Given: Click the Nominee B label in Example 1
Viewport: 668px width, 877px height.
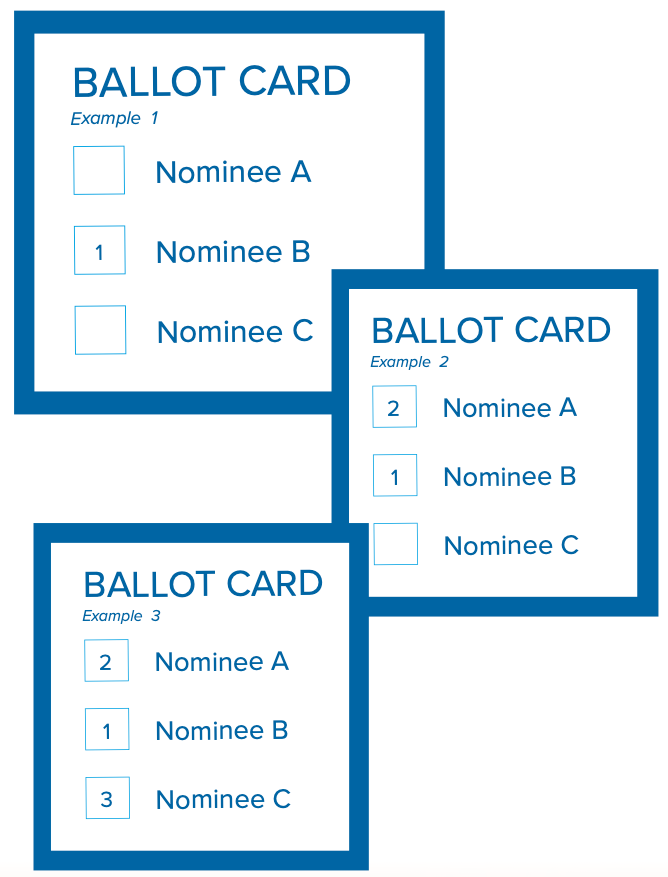Looking at the screenshot, I should coord(233,252).
